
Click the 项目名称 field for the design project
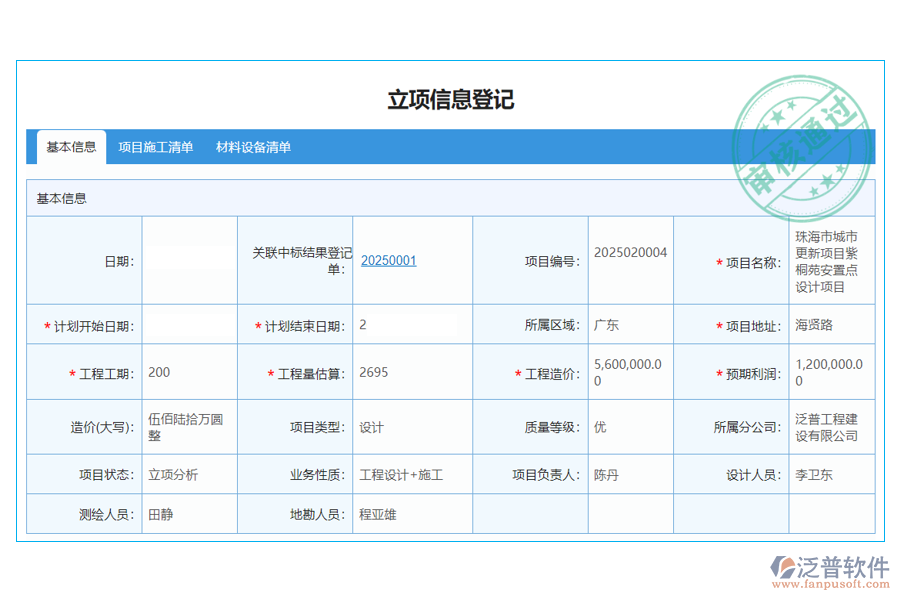(x=832, y=260)
